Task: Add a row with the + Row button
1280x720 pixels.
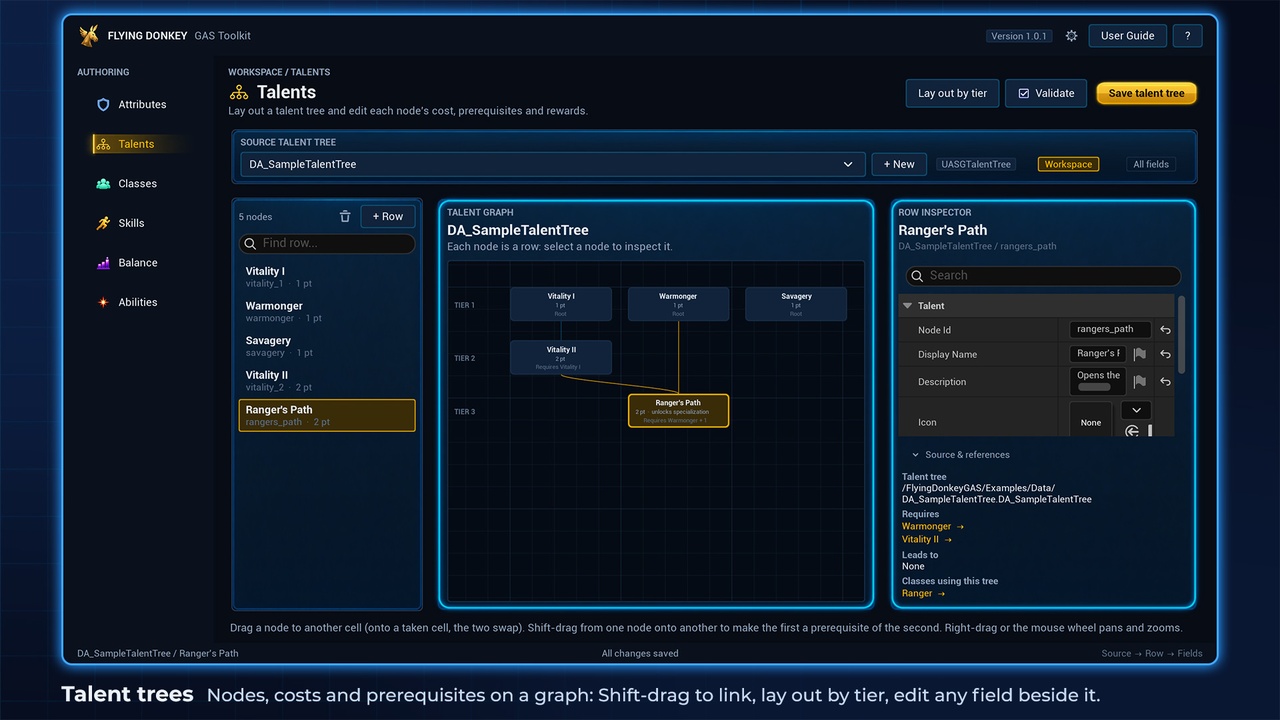Action: pos(388,216)
